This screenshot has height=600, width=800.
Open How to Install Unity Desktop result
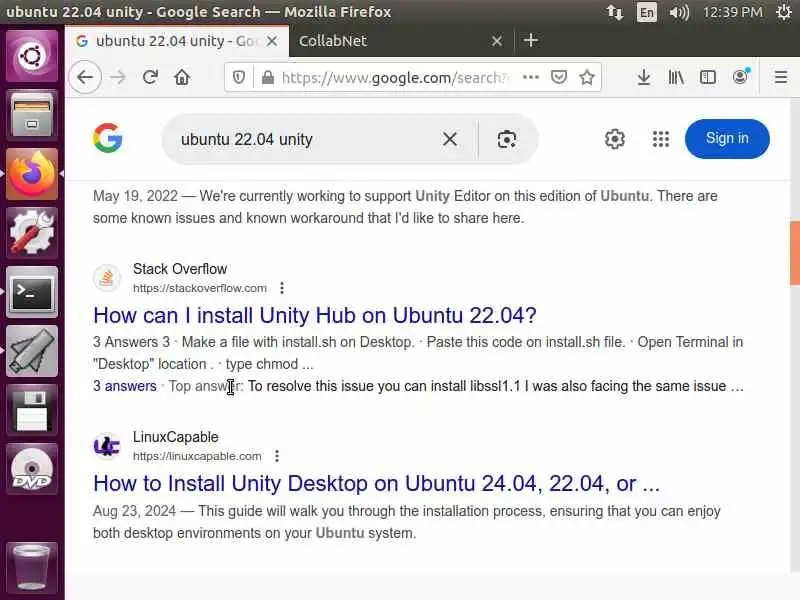[377, 483]
